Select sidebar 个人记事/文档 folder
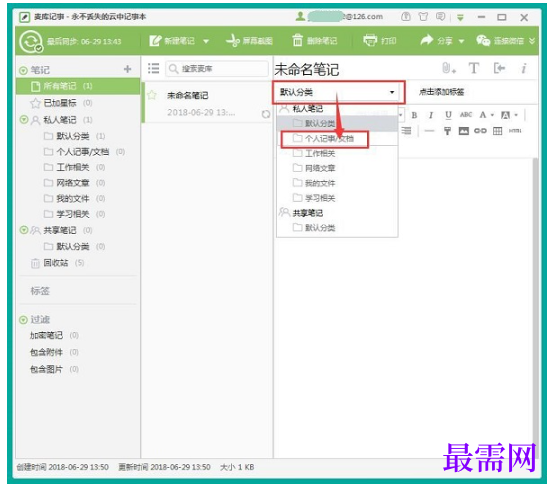Image resolution: width=555 pixels, height=489 pixels. [x=83, y=152]
